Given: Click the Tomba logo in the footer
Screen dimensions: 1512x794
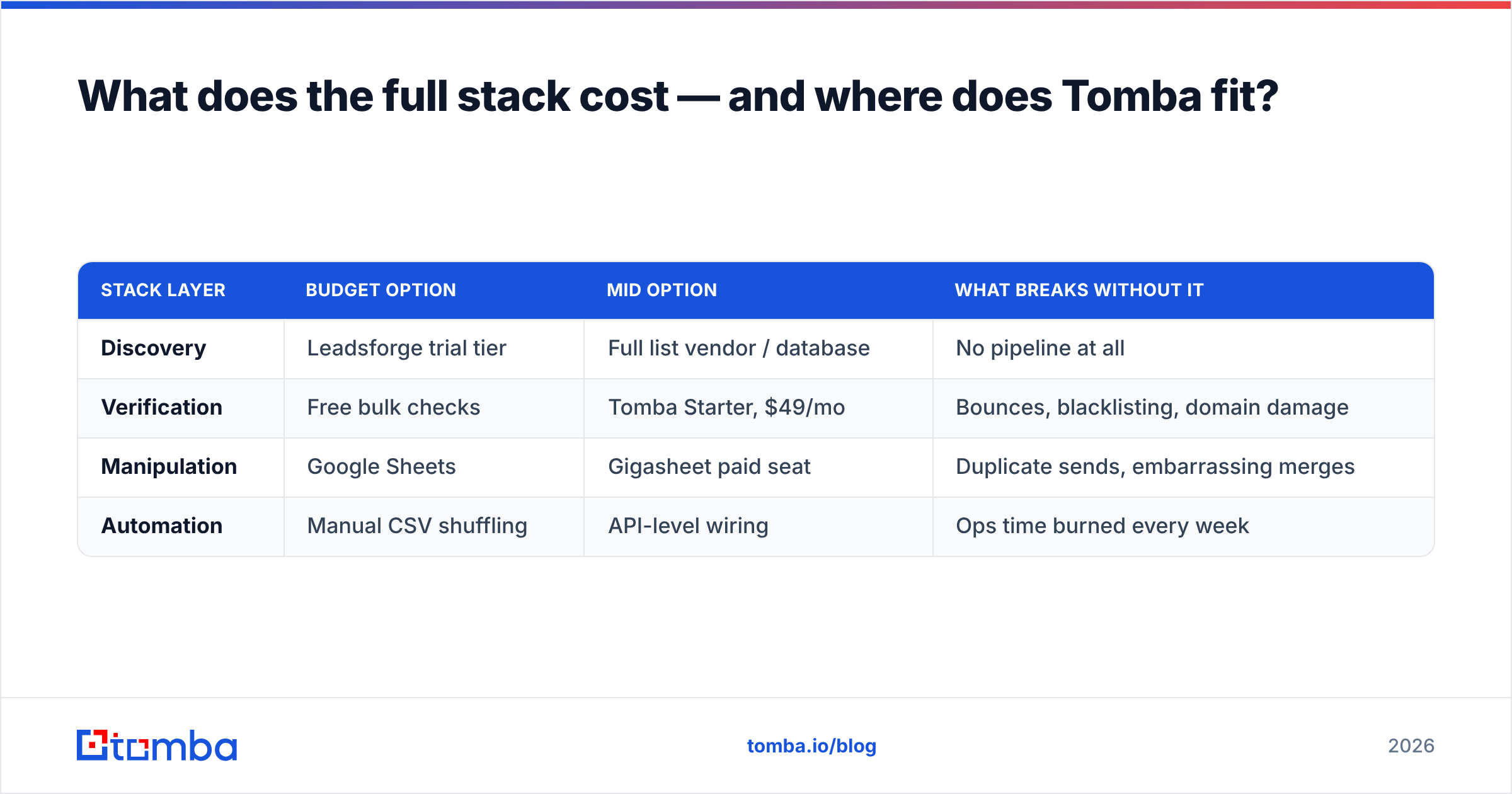Looking at the screenshot, I should point(157,745).
